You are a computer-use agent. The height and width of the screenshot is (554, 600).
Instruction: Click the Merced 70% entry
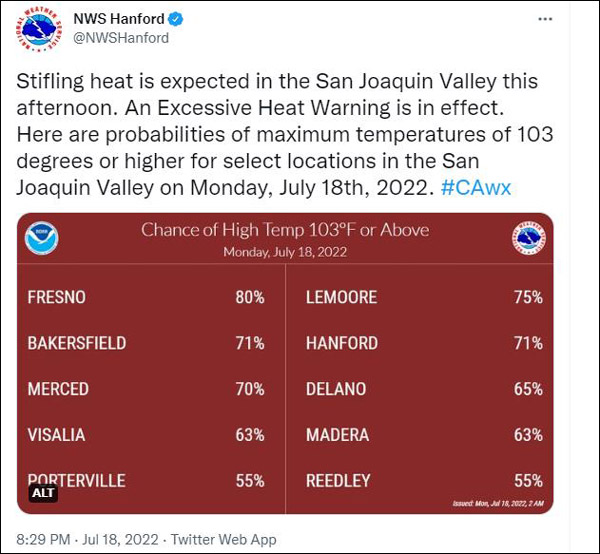click(146, 389)
